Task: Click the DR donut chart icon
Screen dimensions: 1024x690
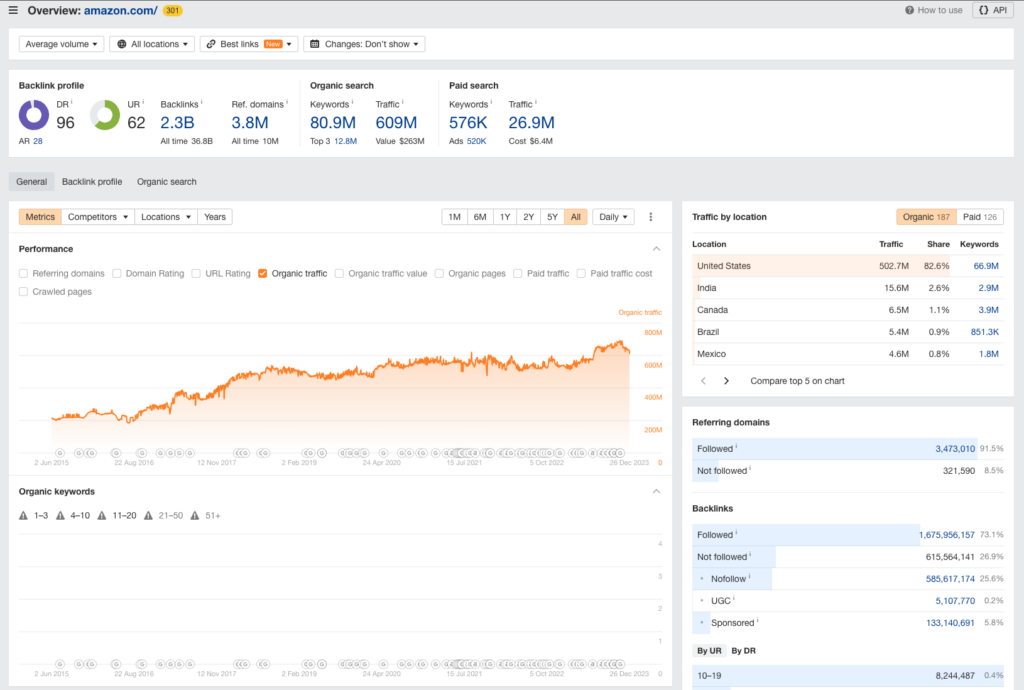Action: coord(34,115)
